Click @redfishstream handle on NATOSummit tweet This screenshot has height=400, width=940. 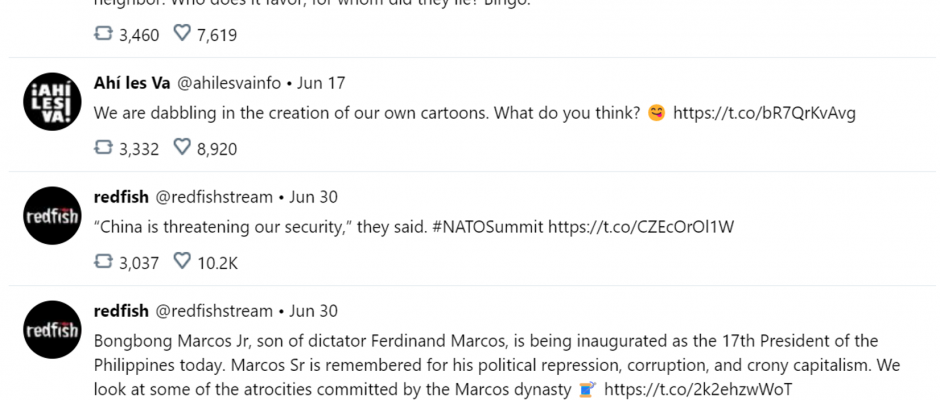tap(214, 197)
